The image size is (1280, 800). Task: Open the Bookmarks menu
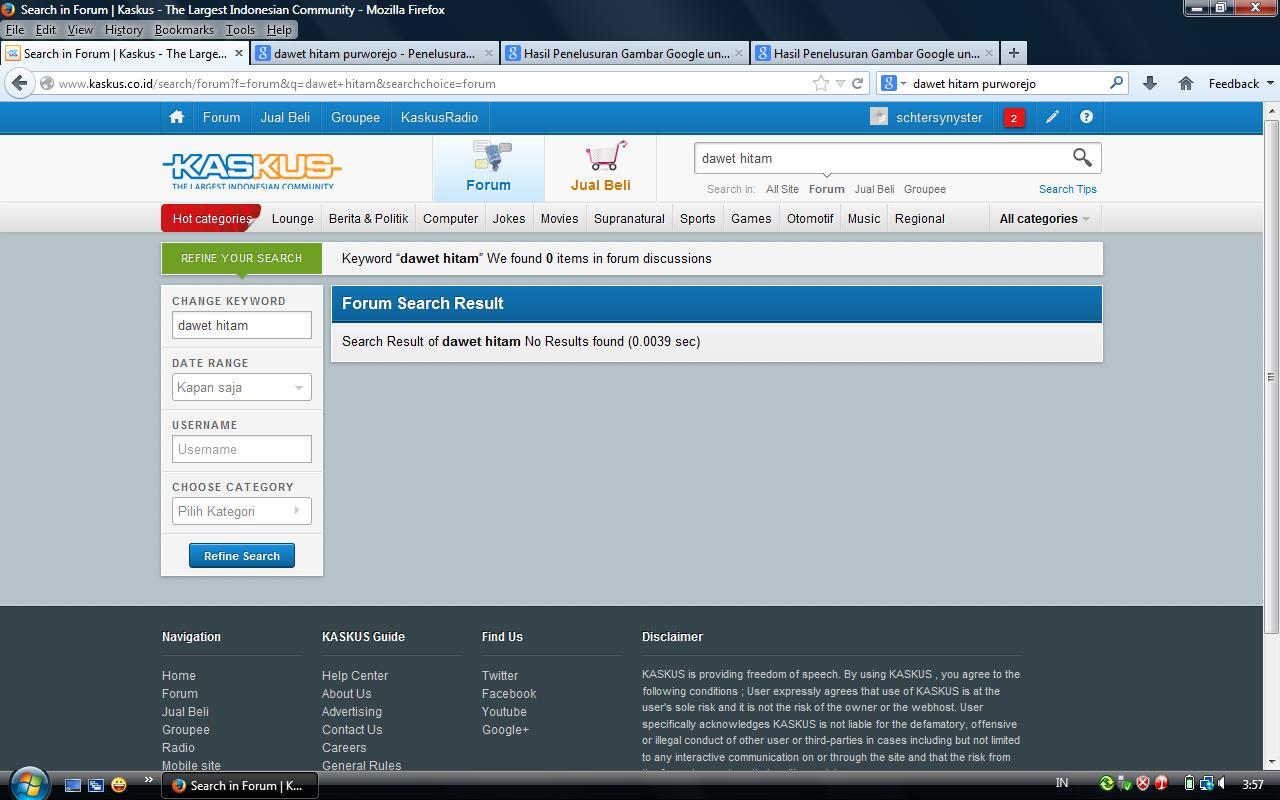click(184, 30)
